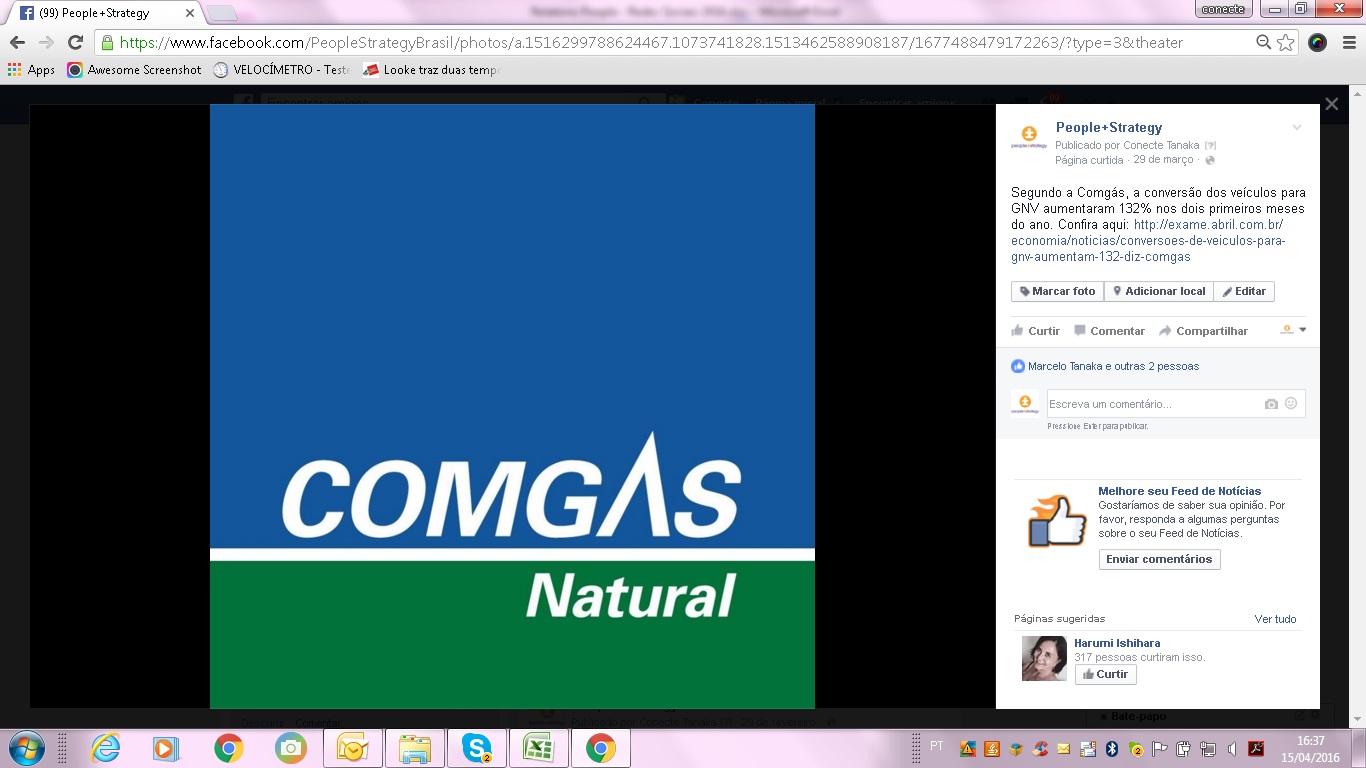Click Bluetooth tray icon

tap(1112, 748)
